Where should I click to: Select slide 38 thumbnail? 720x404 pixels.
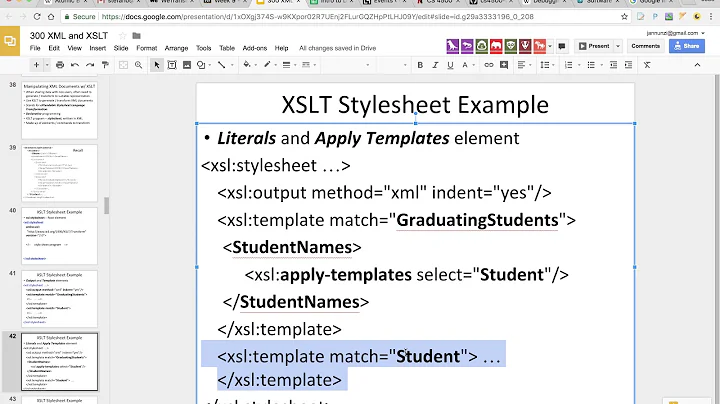point(59,111)
